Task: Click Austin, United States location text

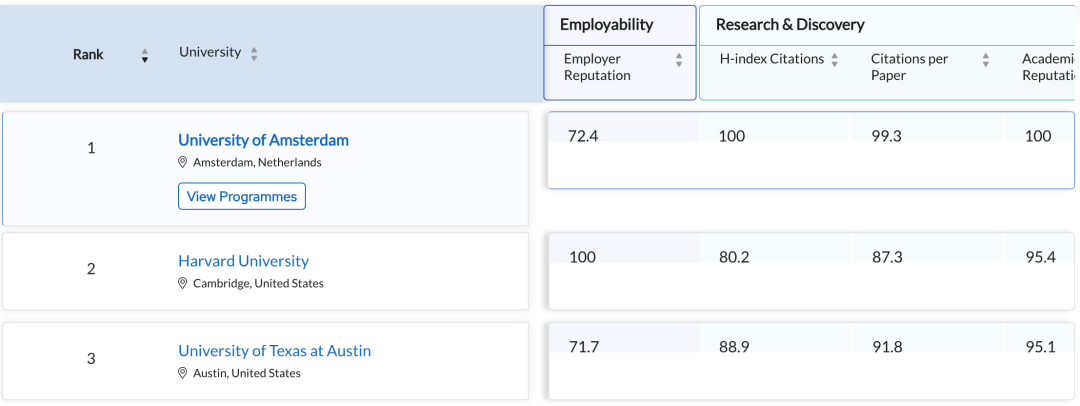Action: pos(247,373)
